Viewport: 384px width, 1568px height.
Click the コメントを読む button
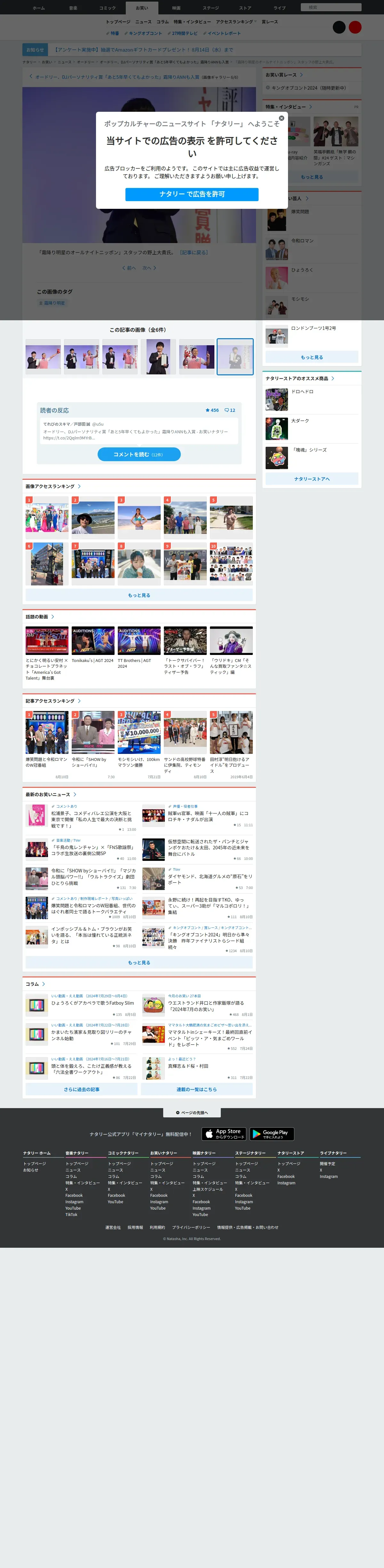(x=139, y=454)
